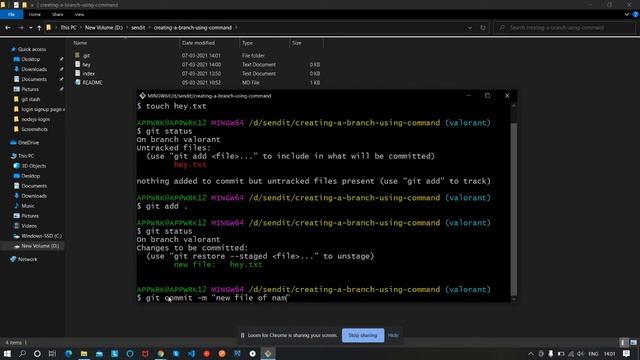Viewport: 640px width, 360px height.
Task: Select the index text file
Action: tap(88, 73)
